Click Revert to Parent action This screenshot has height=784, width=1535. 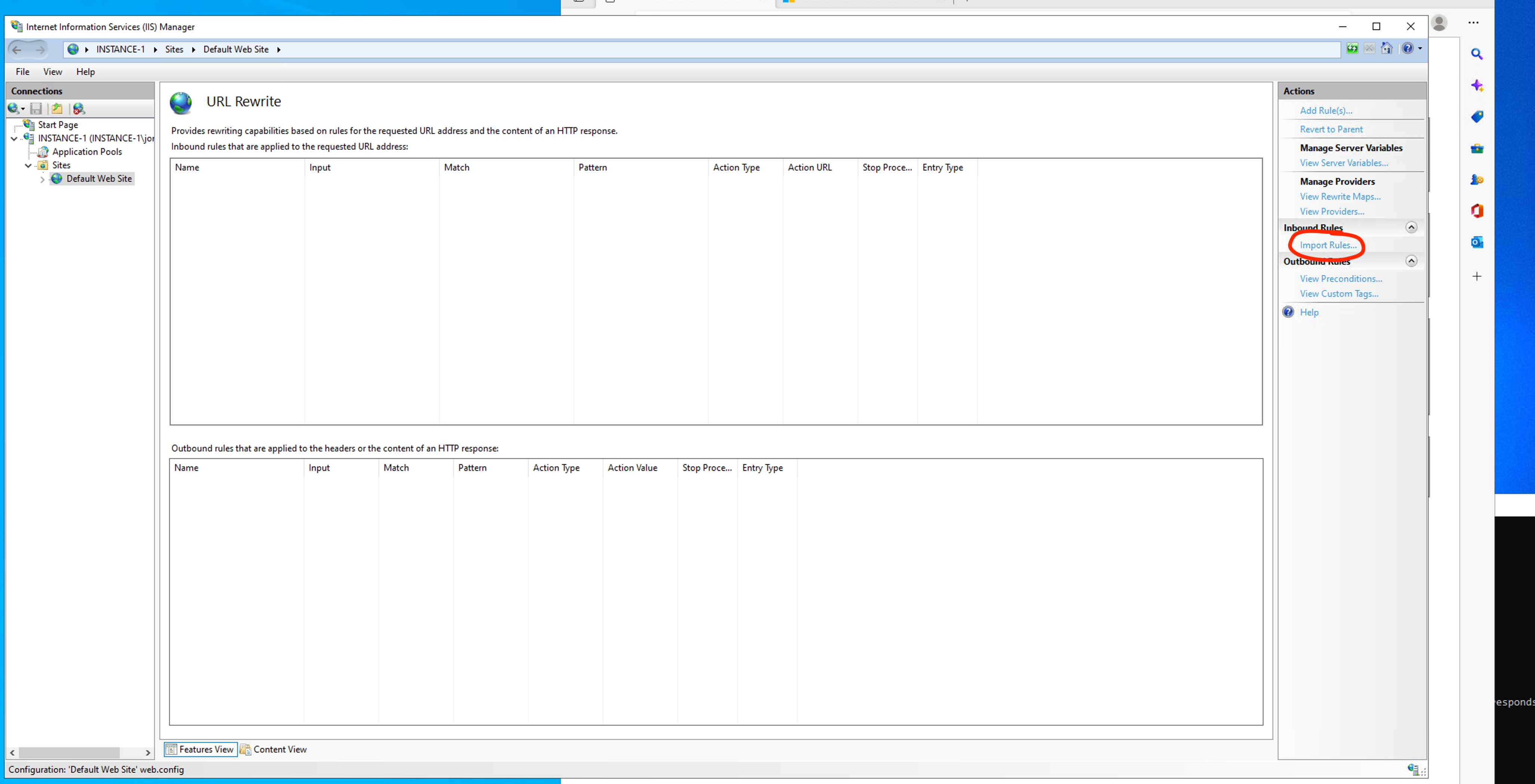[x=1331, y=129]
